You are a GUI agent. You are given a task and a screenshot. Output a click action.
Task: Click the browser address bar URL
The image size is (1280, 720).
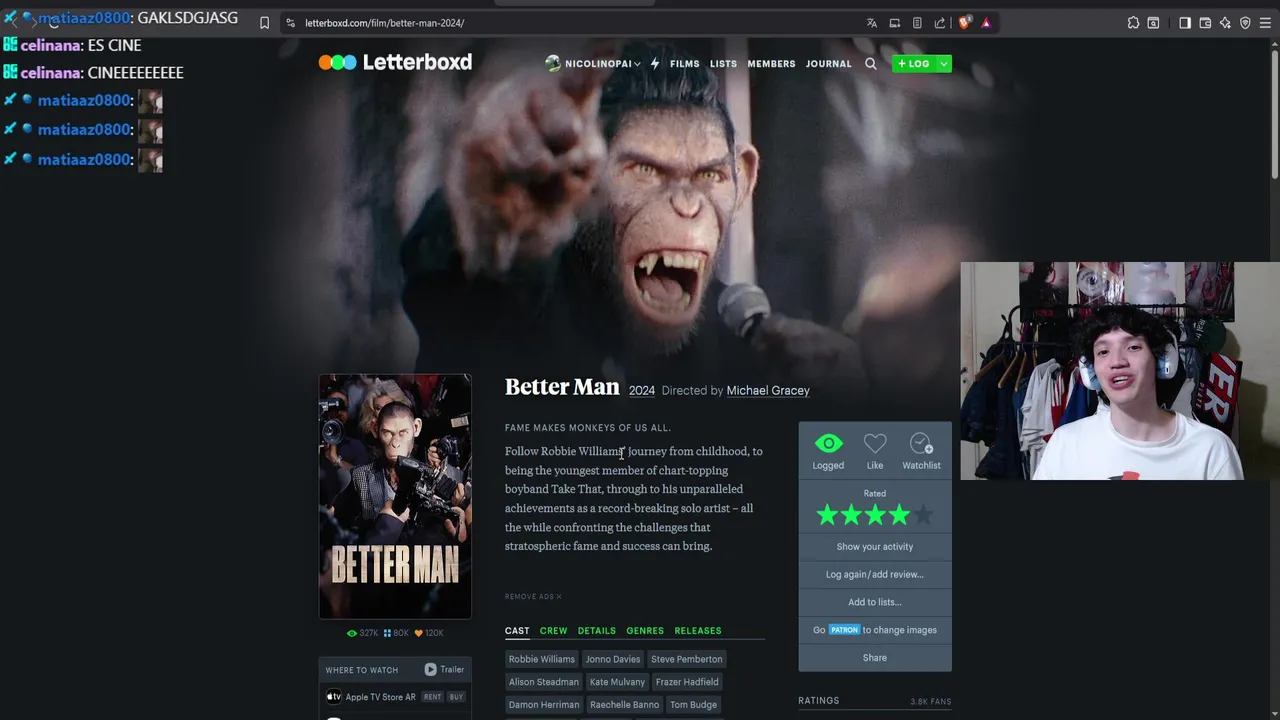pyautogui.click(x=385, y=23)
